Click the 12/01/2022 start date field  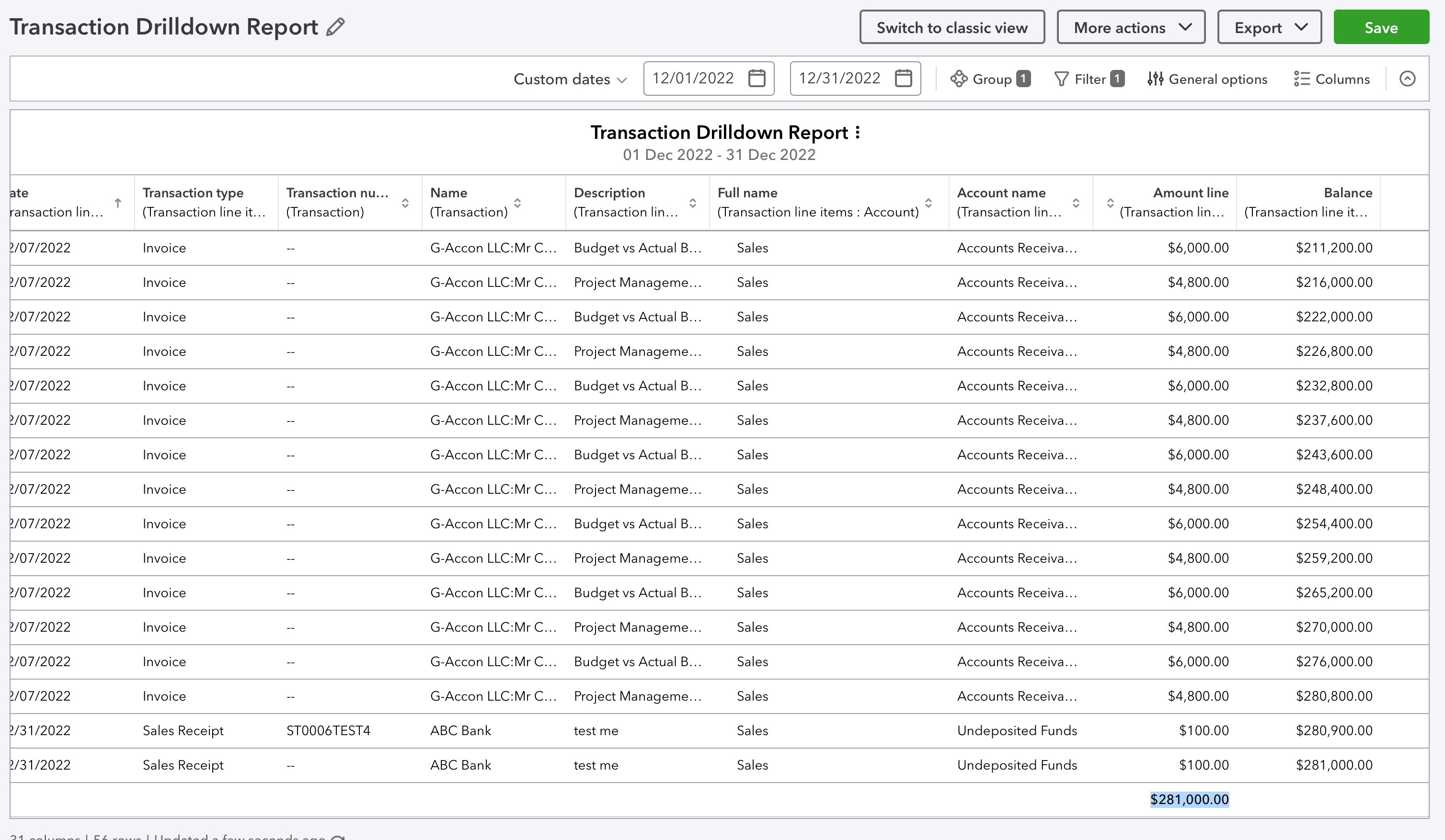pos(709,78)
